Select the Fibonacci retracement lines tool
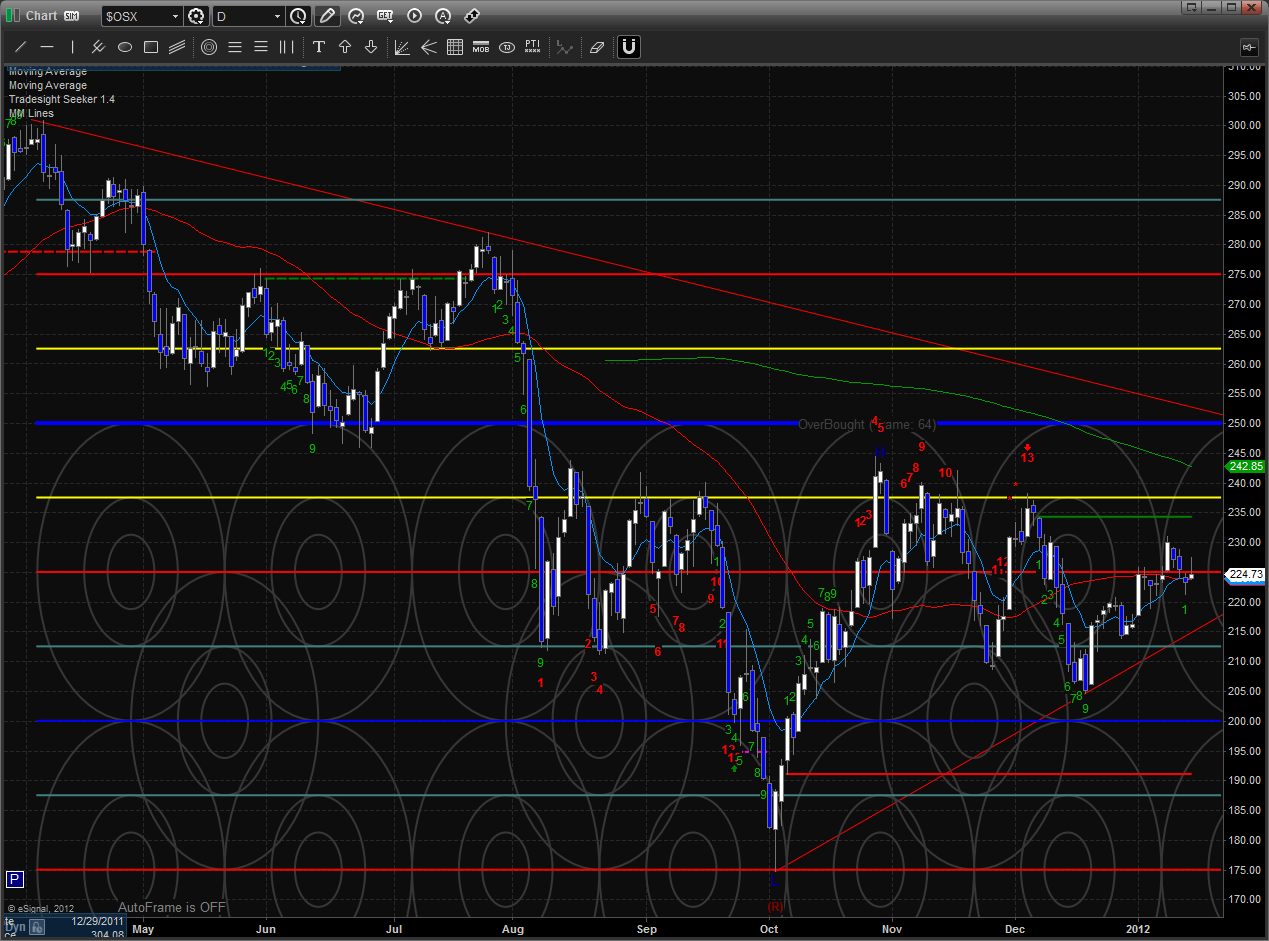The image size is (1269, 941). point(235,47)
